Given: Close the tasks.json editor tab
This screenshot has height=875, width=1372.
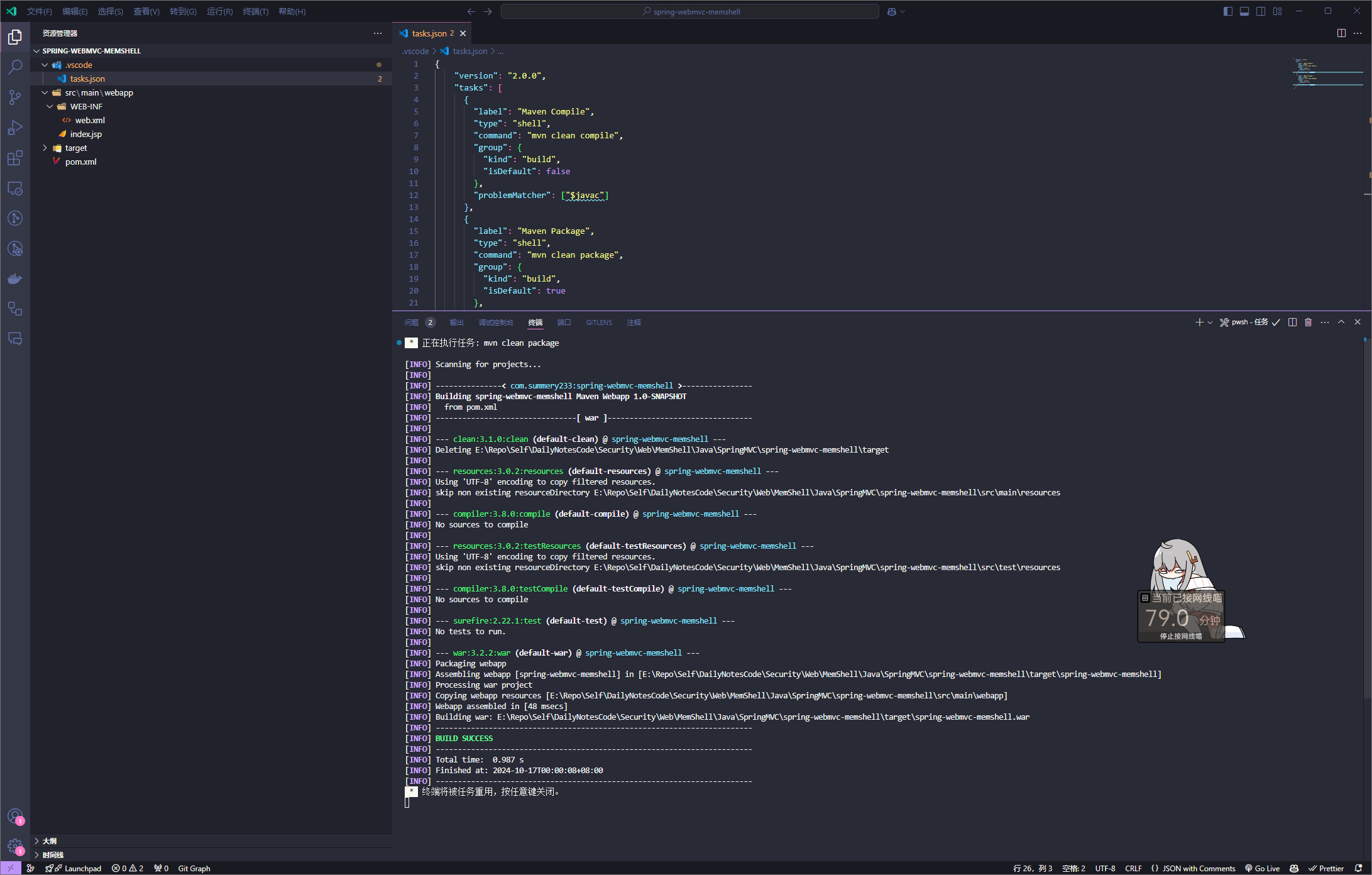Looking at the screenshot, I should coord(463,33).
